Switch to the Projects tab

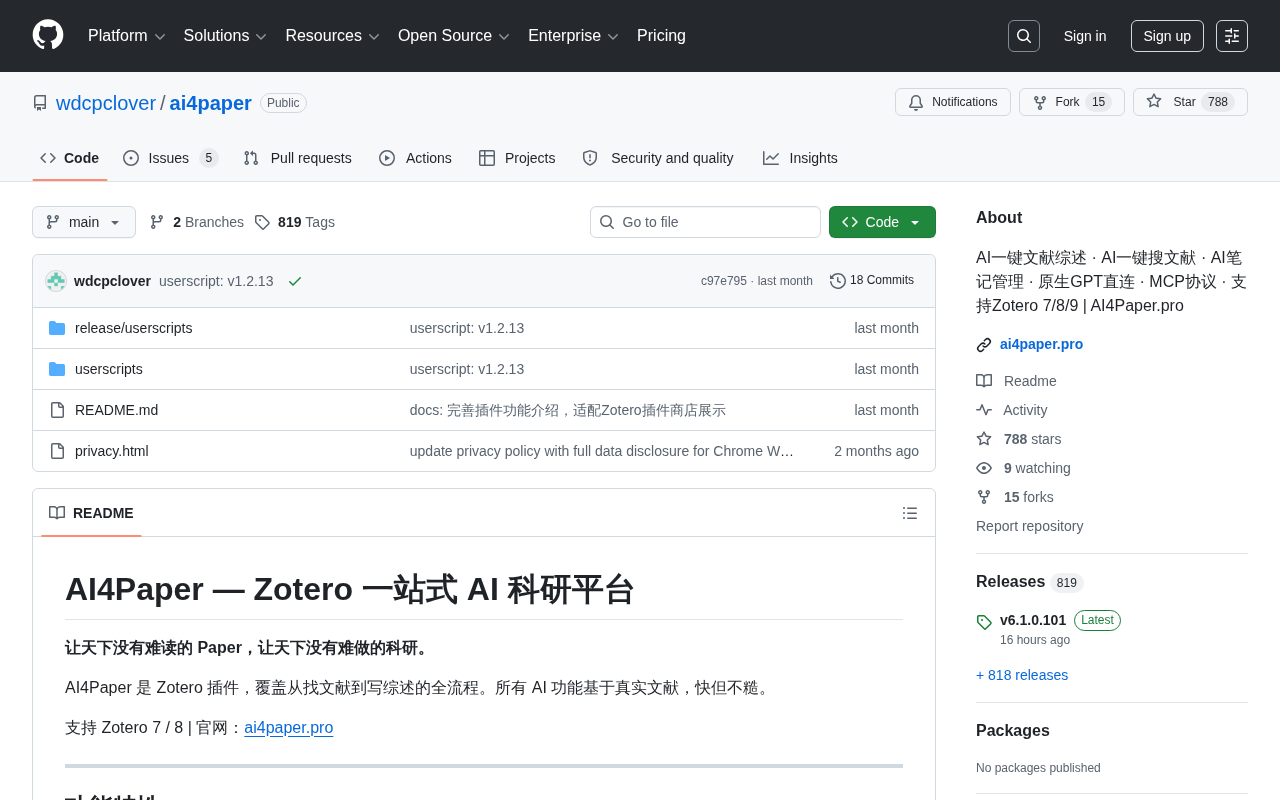[517, 158]
